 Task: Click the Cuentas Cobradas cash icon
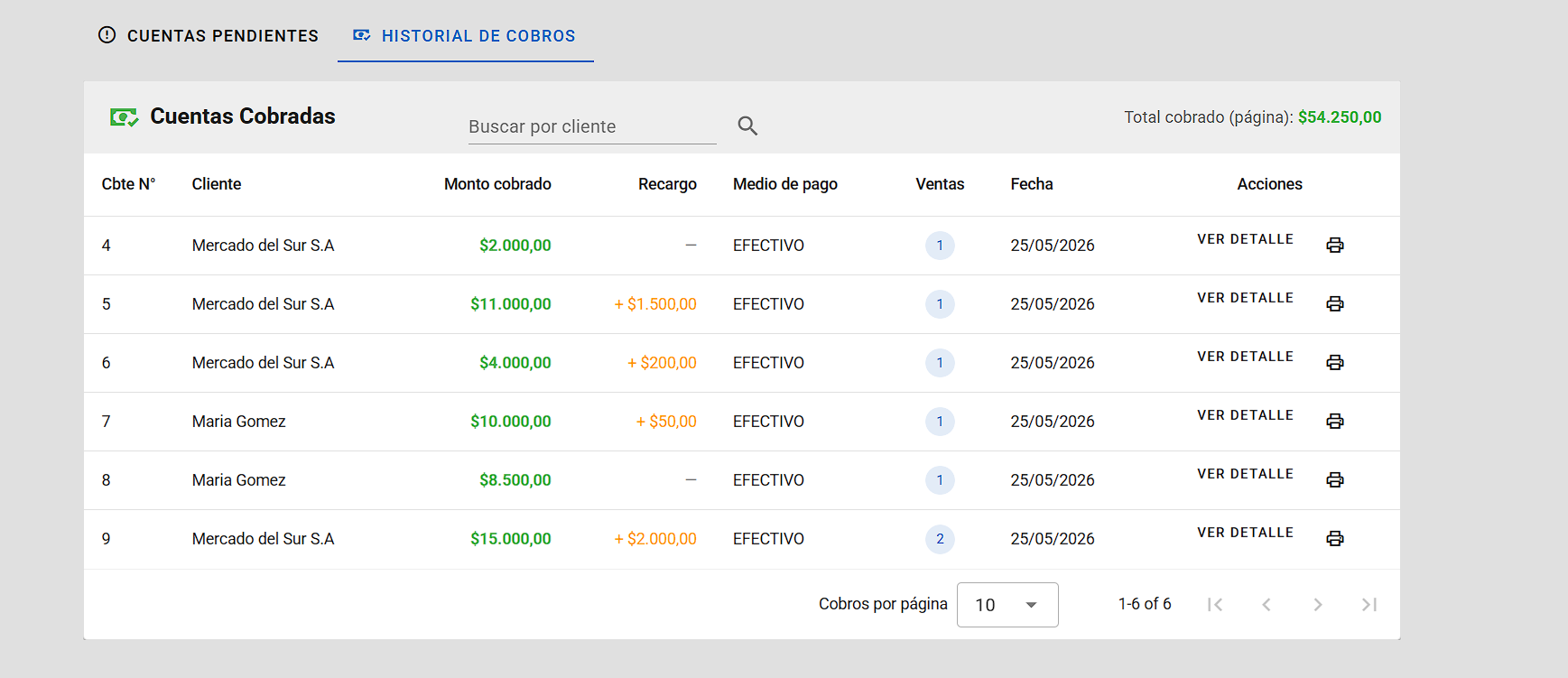tap(124, 117)
